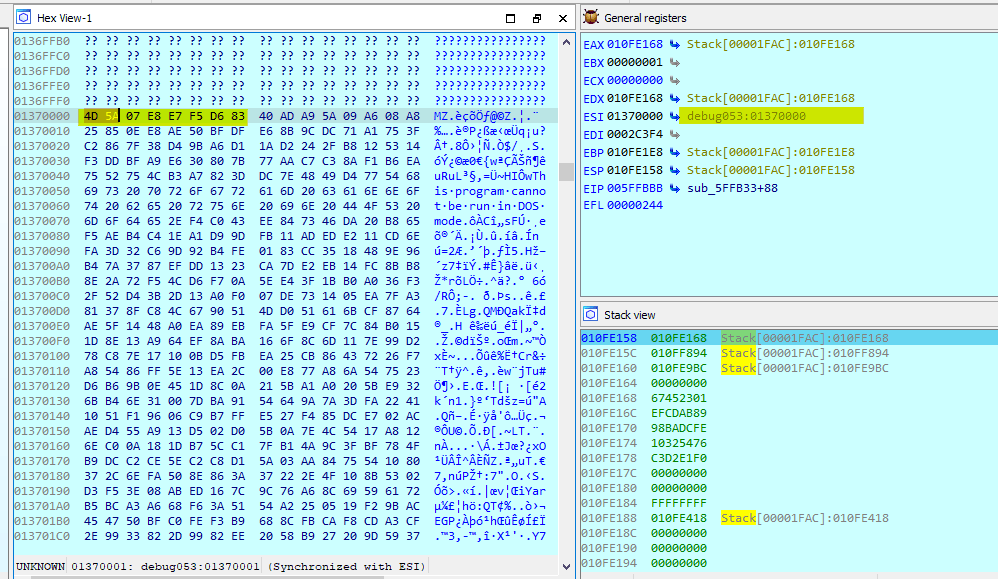The width and height of the screenshot is (998, 579).
Task: Click hex row address 01370050
Action: [42, 192]
